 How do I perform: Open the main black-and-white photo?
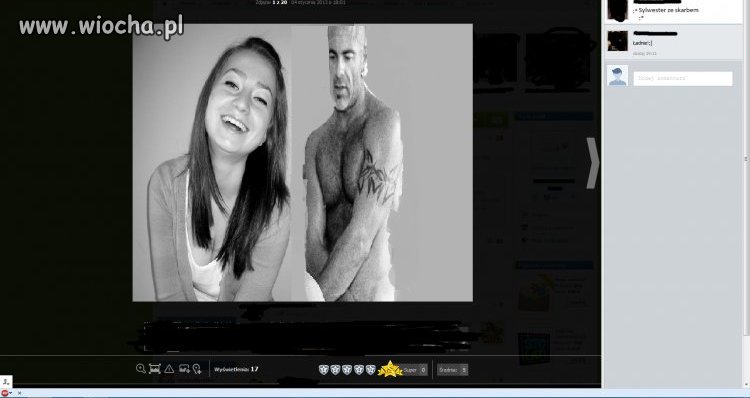(x=302, y=163)
